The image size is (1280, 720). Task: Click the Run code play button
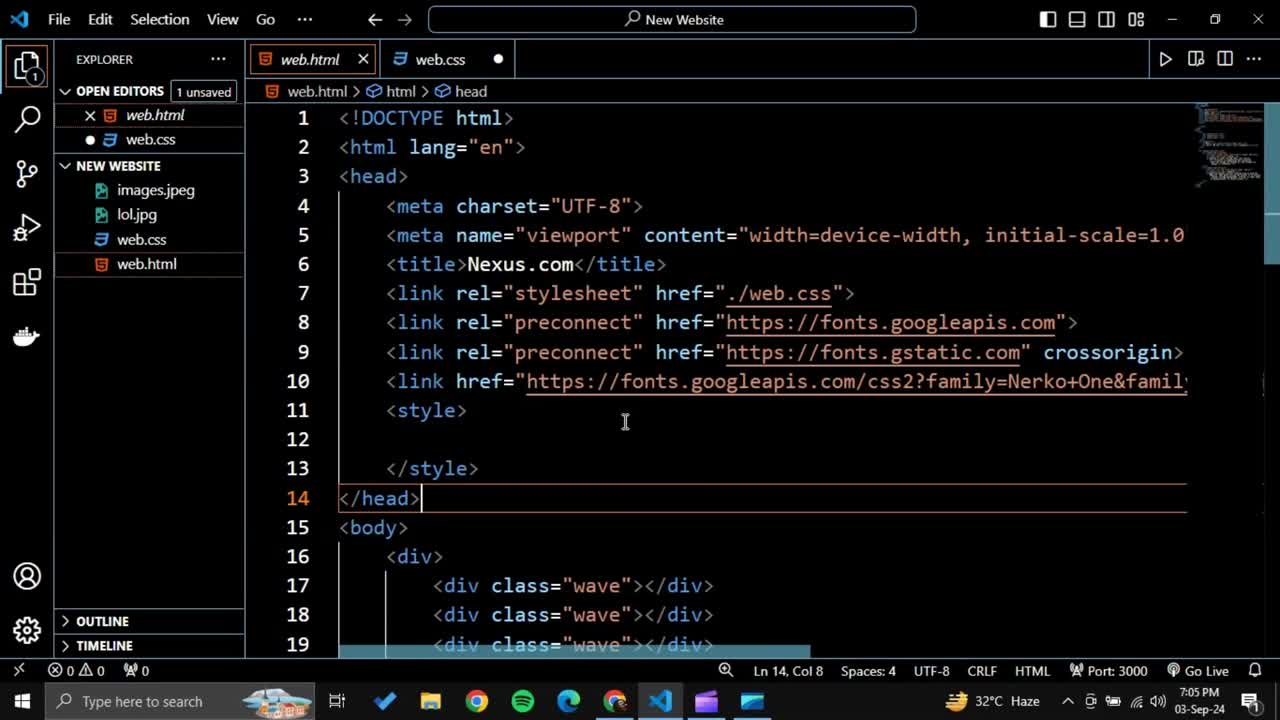pos(1165,60)
